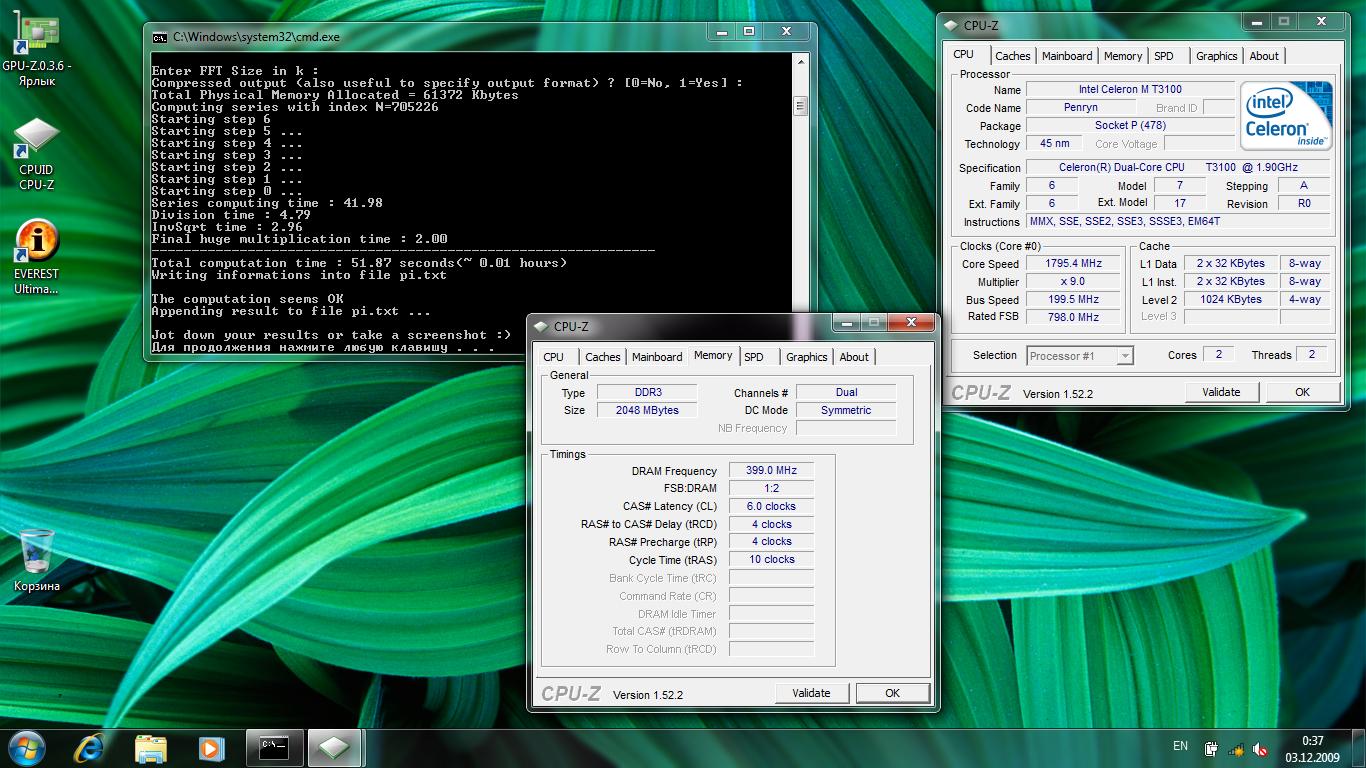Click the Bus Speed 199.5 MHz value
Image resolution: width=1366 pixels, height=768 pixels.
(1073, 300)
